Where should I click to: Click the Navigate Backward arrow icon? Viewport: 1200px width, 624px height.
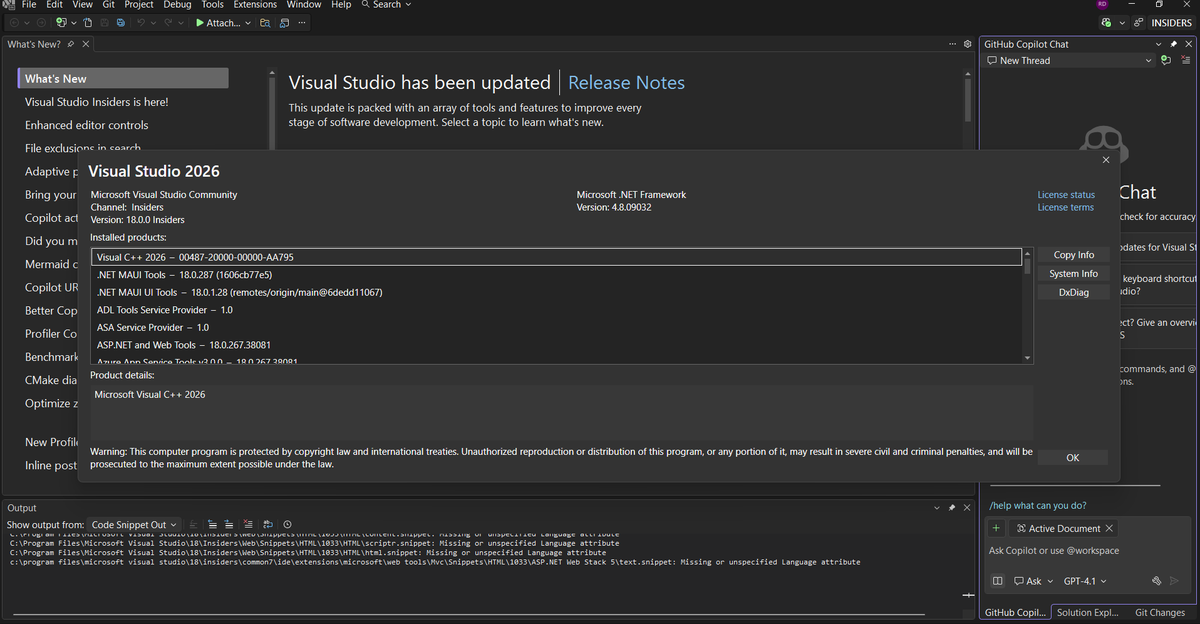14,23
